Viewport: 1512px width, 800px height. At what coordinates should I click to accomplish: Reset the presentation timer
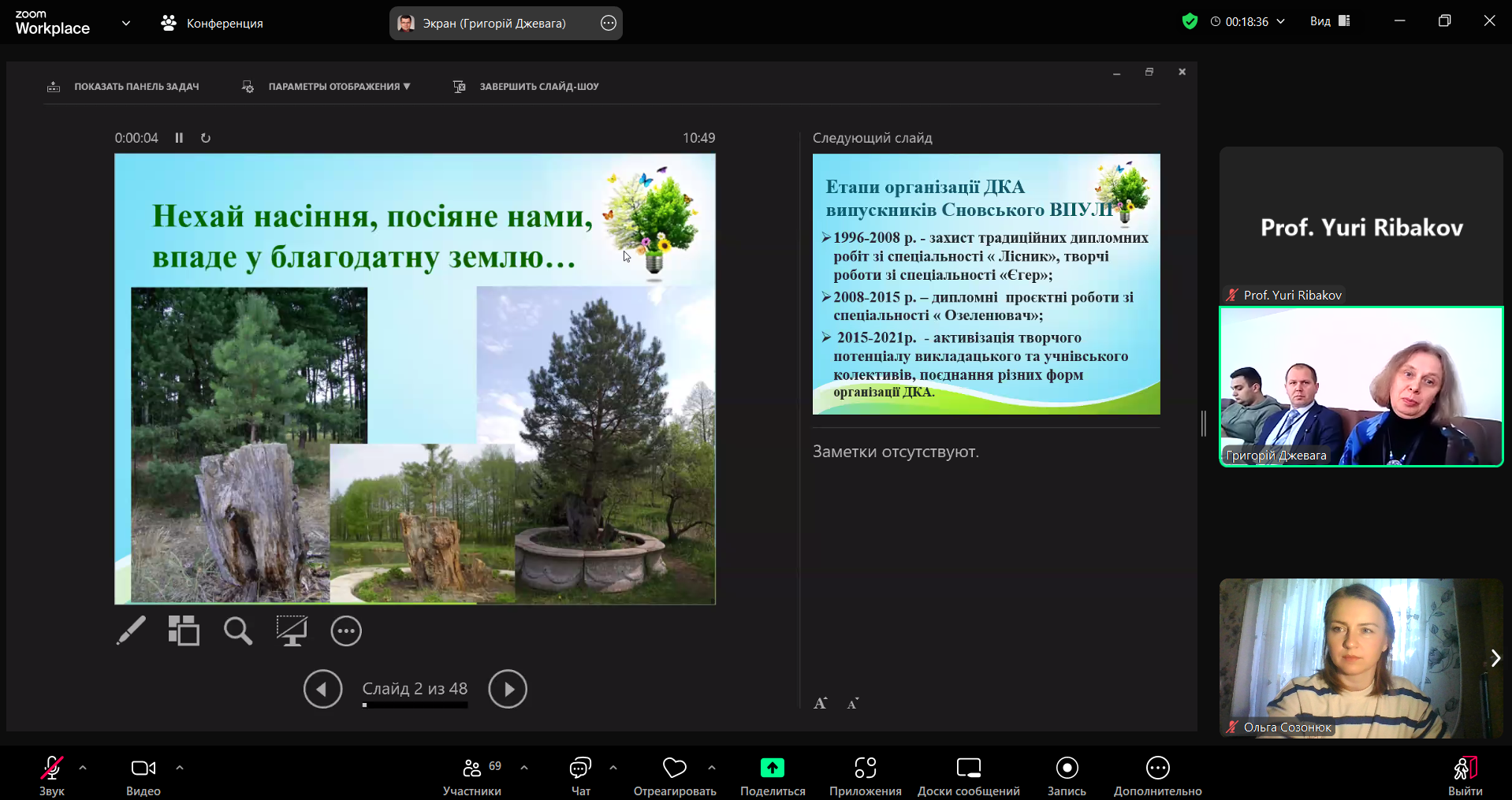pos(206,138)
